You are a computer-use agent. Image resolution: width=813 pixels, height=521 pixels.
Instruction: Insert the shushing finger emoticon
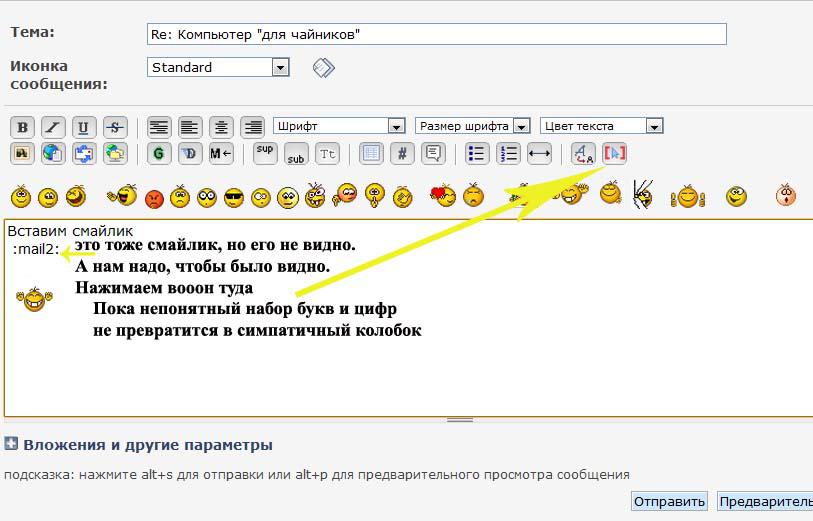(x=374, y=196)
